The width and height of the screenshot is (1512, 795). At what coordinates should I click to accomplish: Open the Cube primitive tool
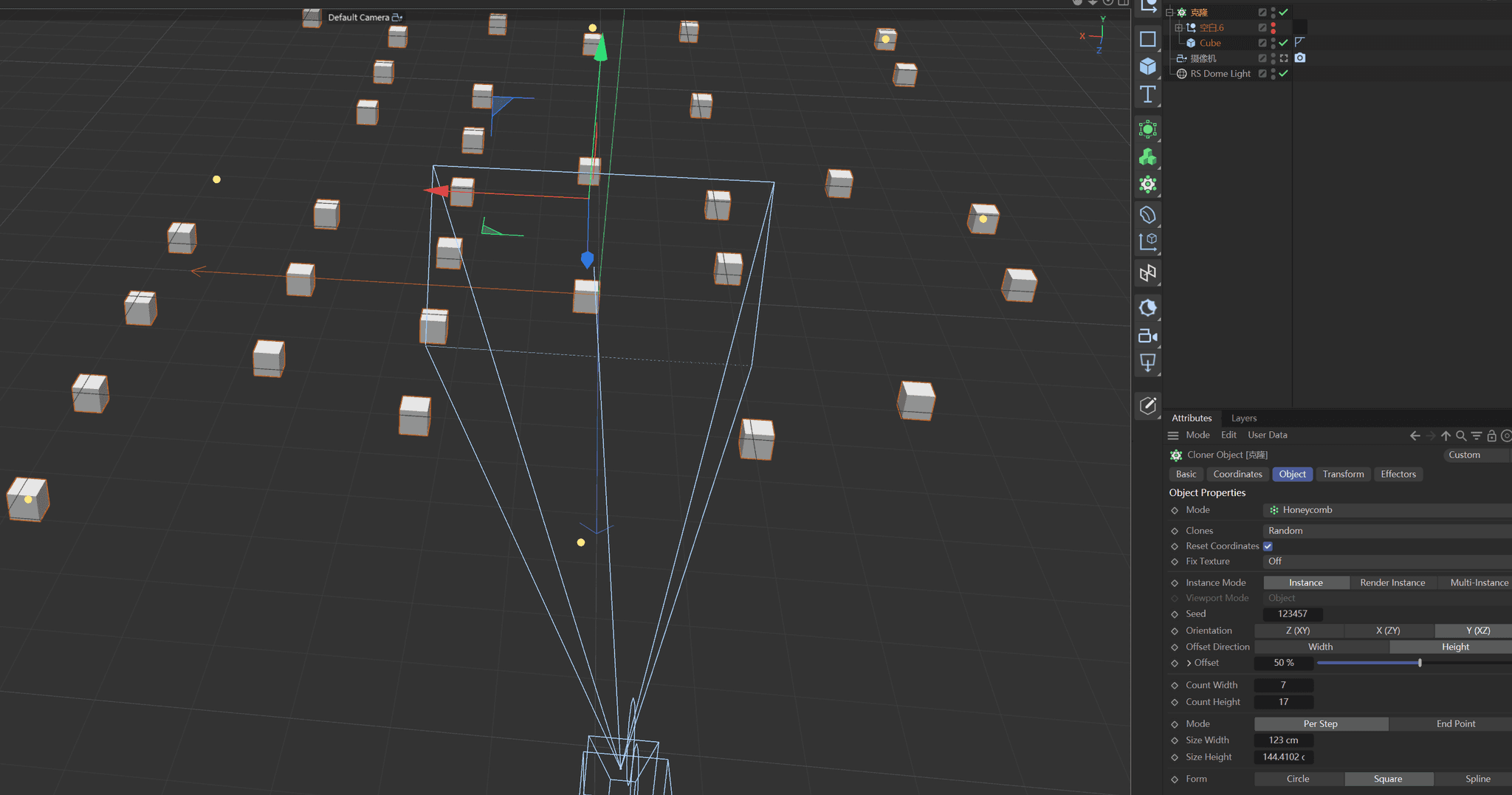[x=1147, y=66]
